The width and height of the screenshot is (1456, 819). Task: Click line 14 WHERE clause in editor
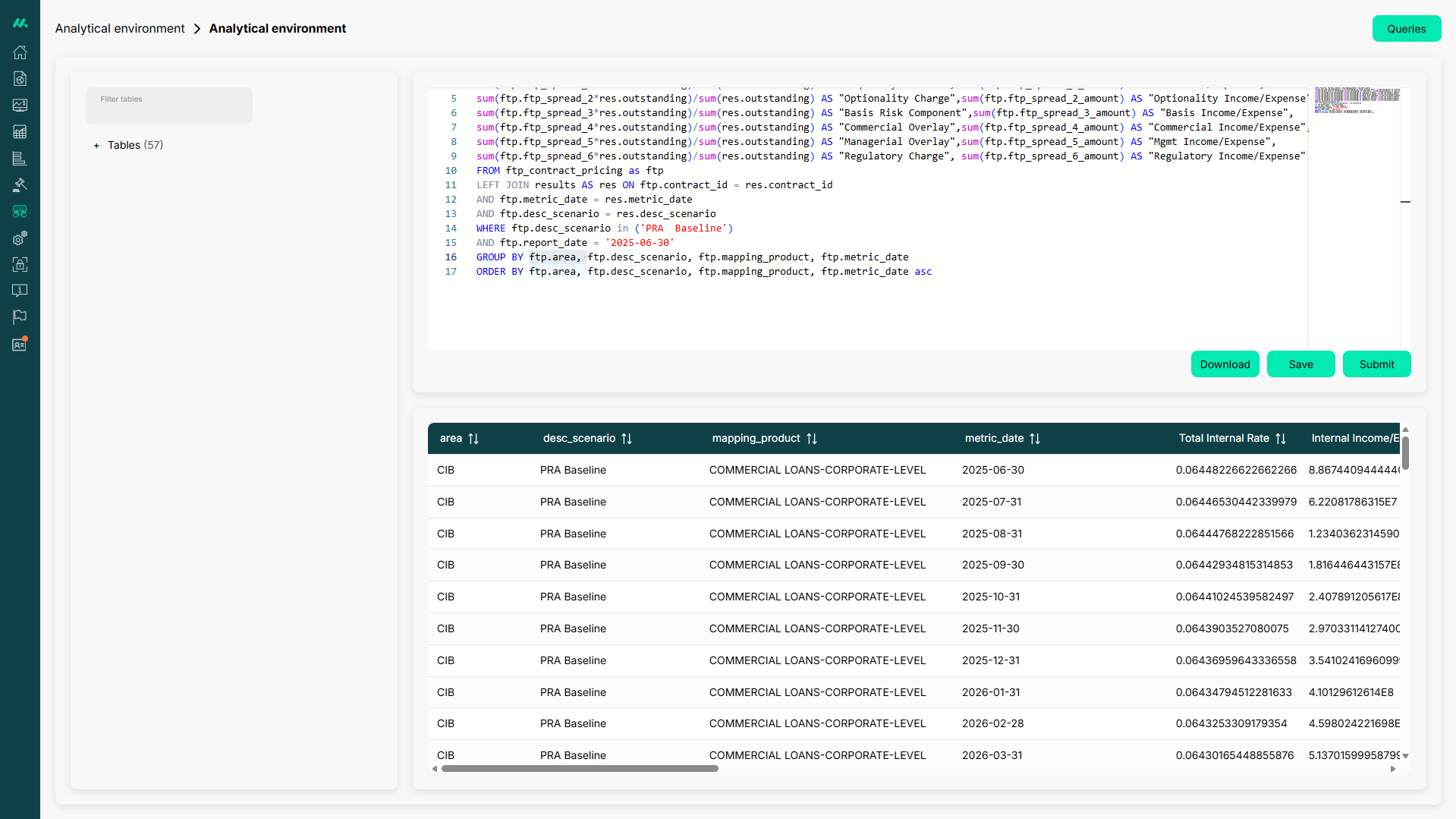tap(605, 228)
